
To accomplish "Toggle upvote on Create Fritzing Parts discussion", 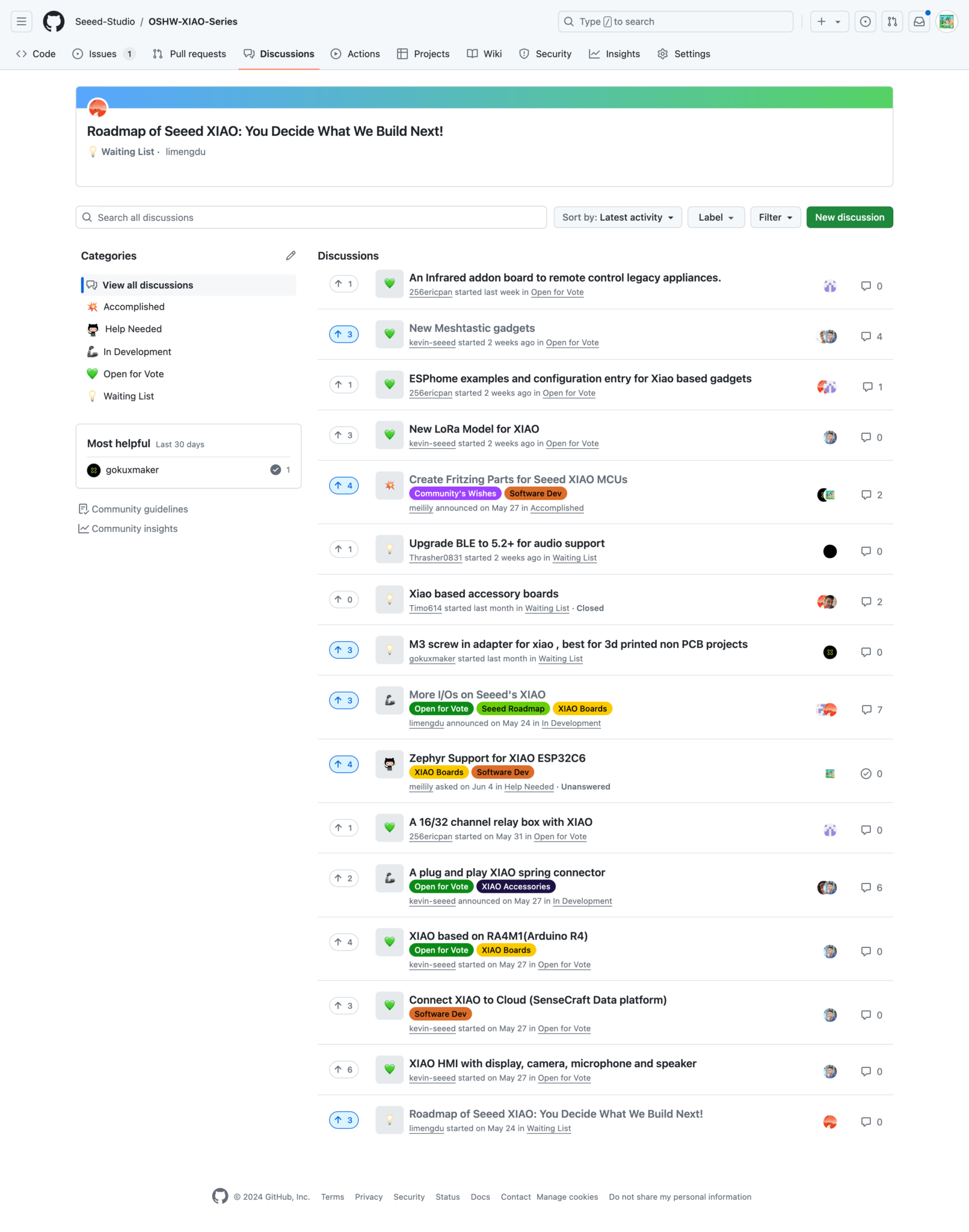I will pyautogui.click(x=344, y=485).
